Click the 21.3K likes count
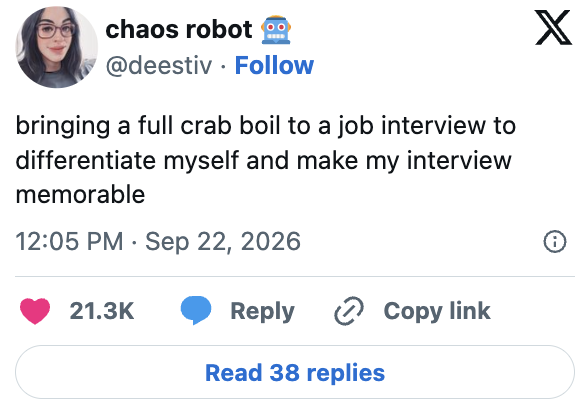 (102, 311)
